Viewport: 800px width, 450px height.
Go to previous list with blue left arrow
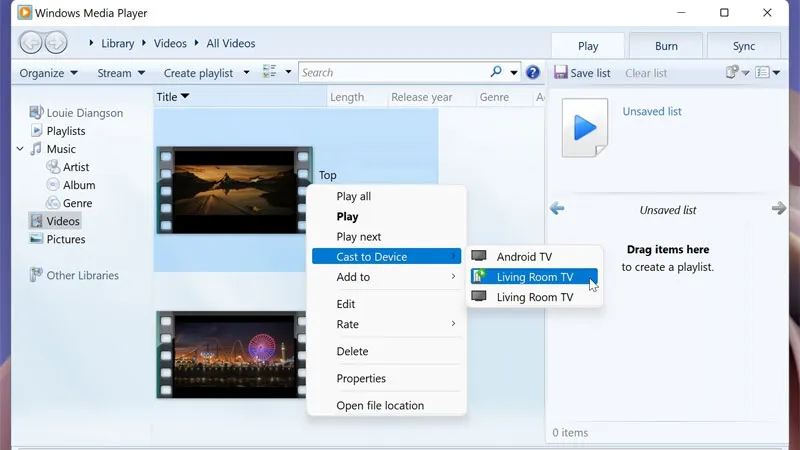click(x=557, y=208)
